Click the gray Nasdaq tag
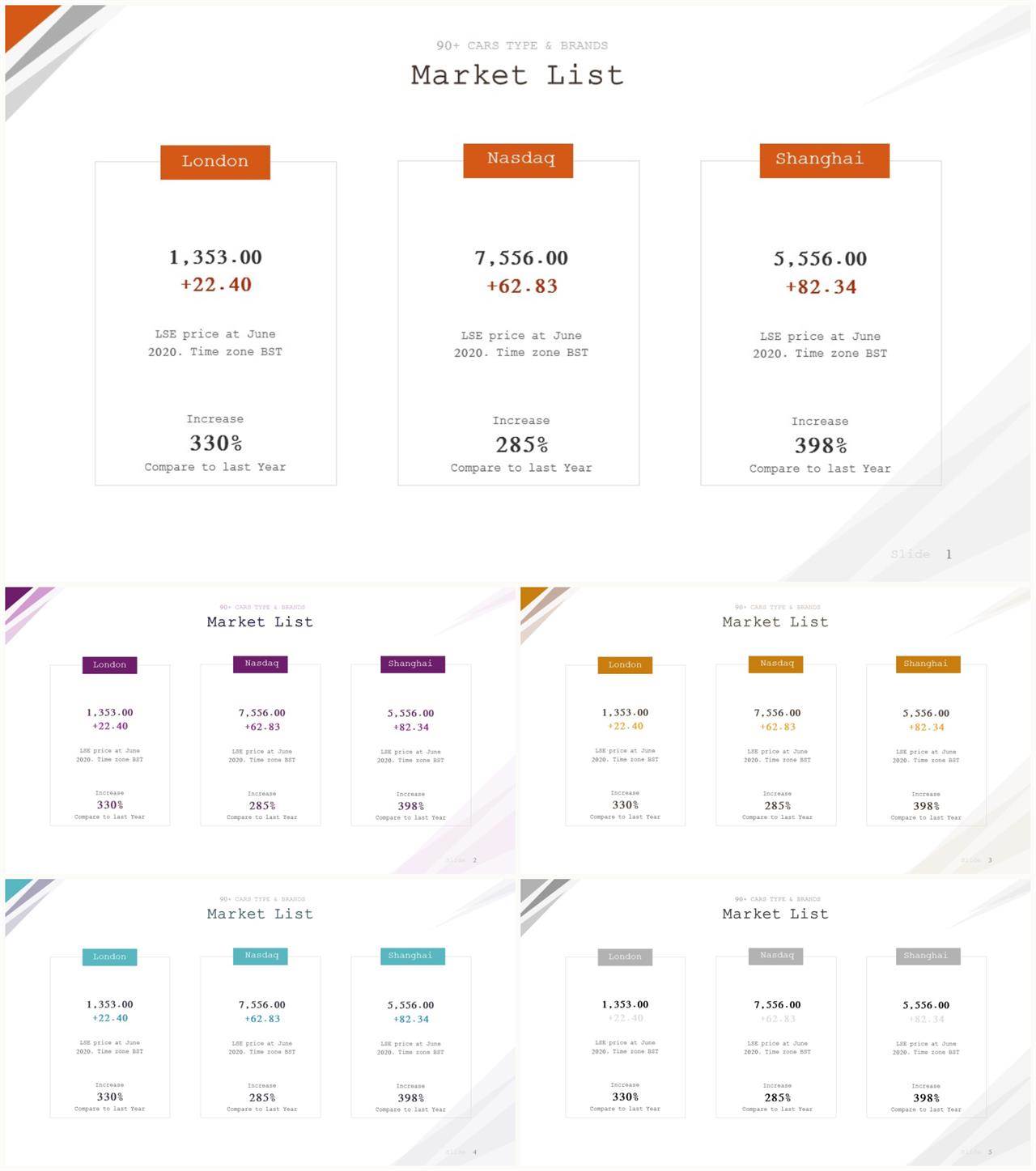This screenshot has height=1171, width=1036. pyautogui.click(x=777, y=956)
